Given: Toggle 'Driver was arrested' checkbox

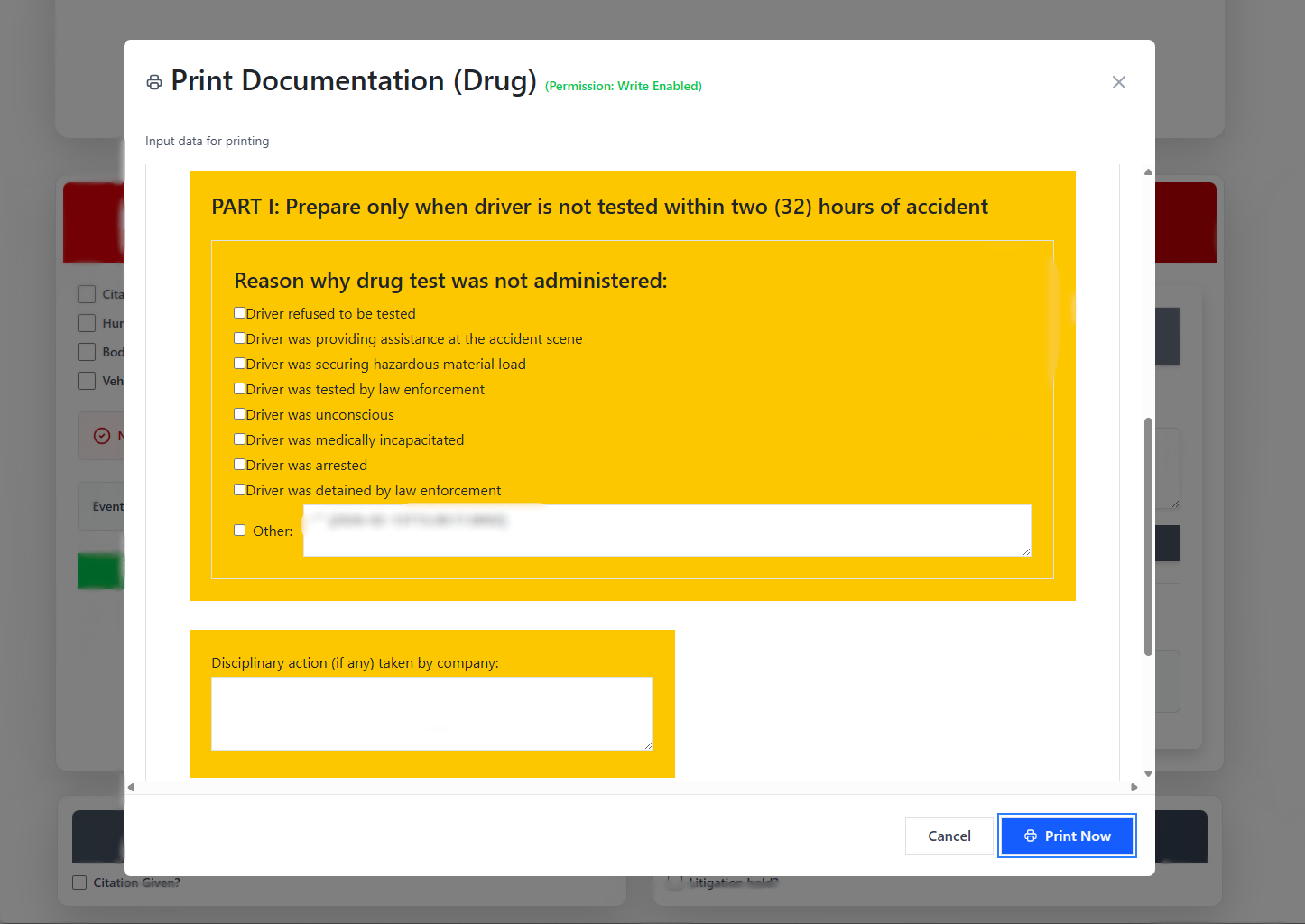Looking at the screenshot, I should [x=240, y=465].
